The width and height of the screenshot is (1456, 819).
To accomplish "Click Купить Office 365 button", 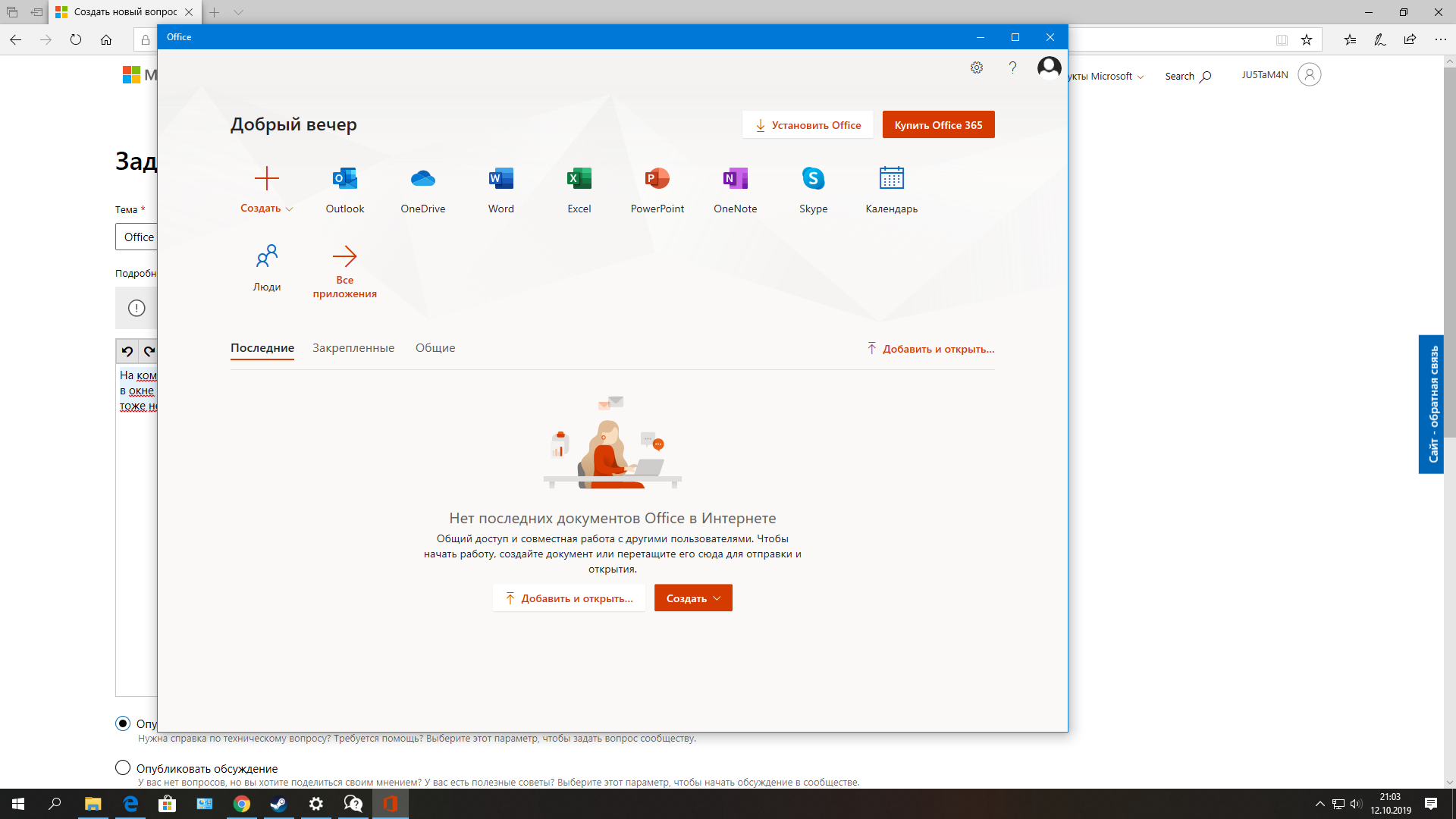I will click(938, 125).
